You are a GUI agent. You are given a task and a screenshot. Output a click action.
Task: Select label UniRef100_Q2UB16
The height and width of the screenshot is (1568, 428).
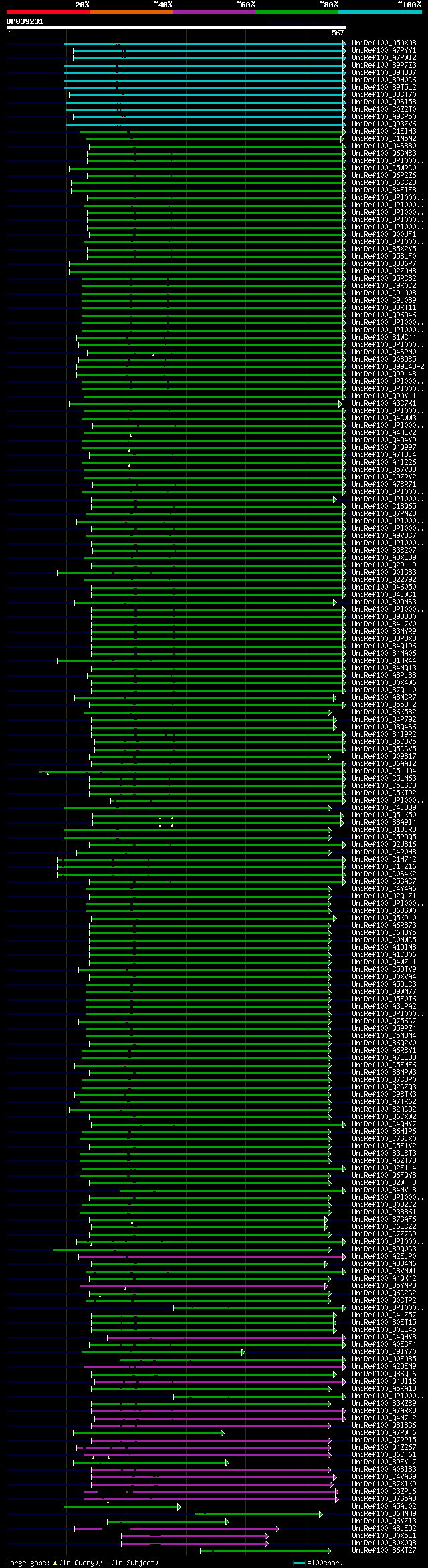(x=384, y=845)
